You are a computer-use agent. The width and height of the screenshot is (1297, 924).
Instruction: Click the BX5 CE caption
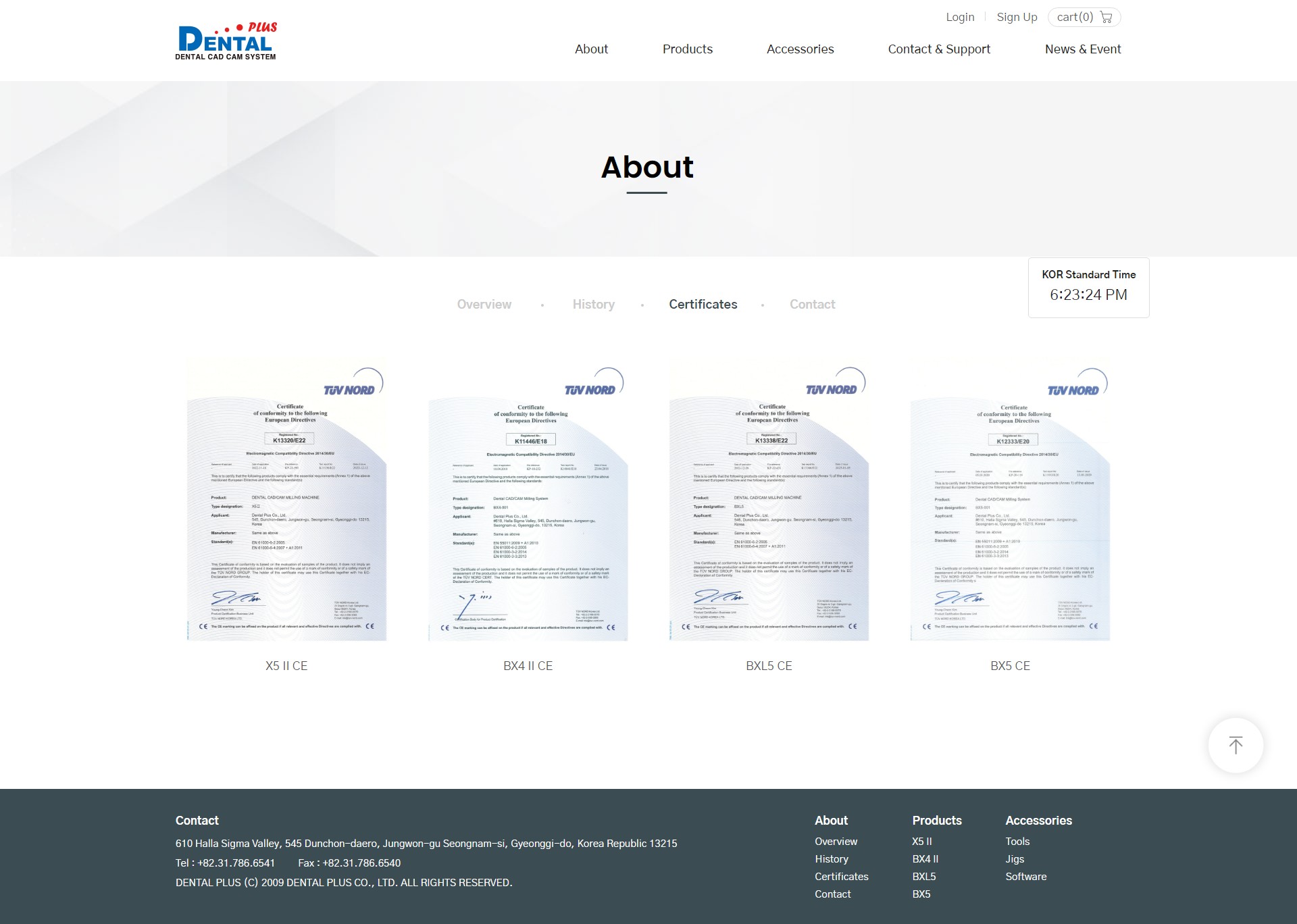(x=1011, y=665)
